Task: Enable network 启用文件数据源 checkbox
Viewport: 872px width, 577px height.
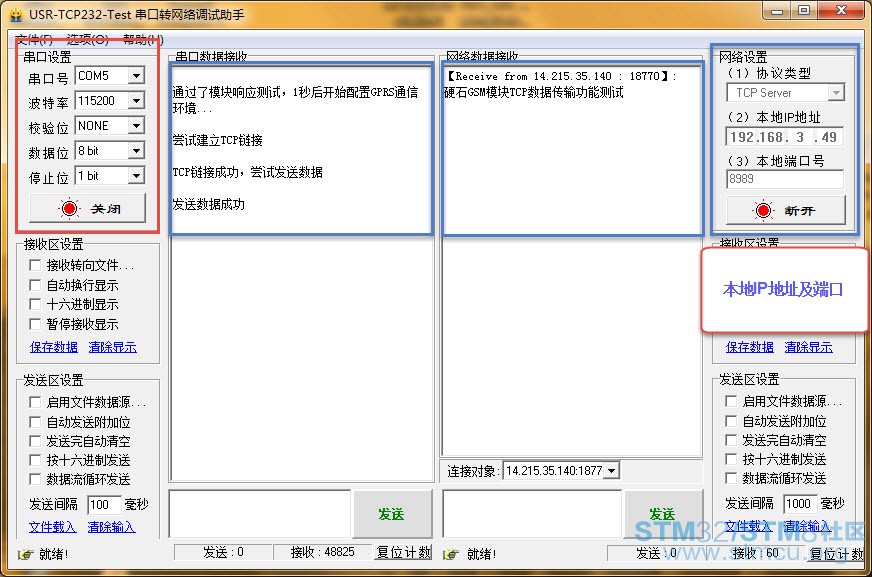Action: pyautogui.click(x=731, y=401)
